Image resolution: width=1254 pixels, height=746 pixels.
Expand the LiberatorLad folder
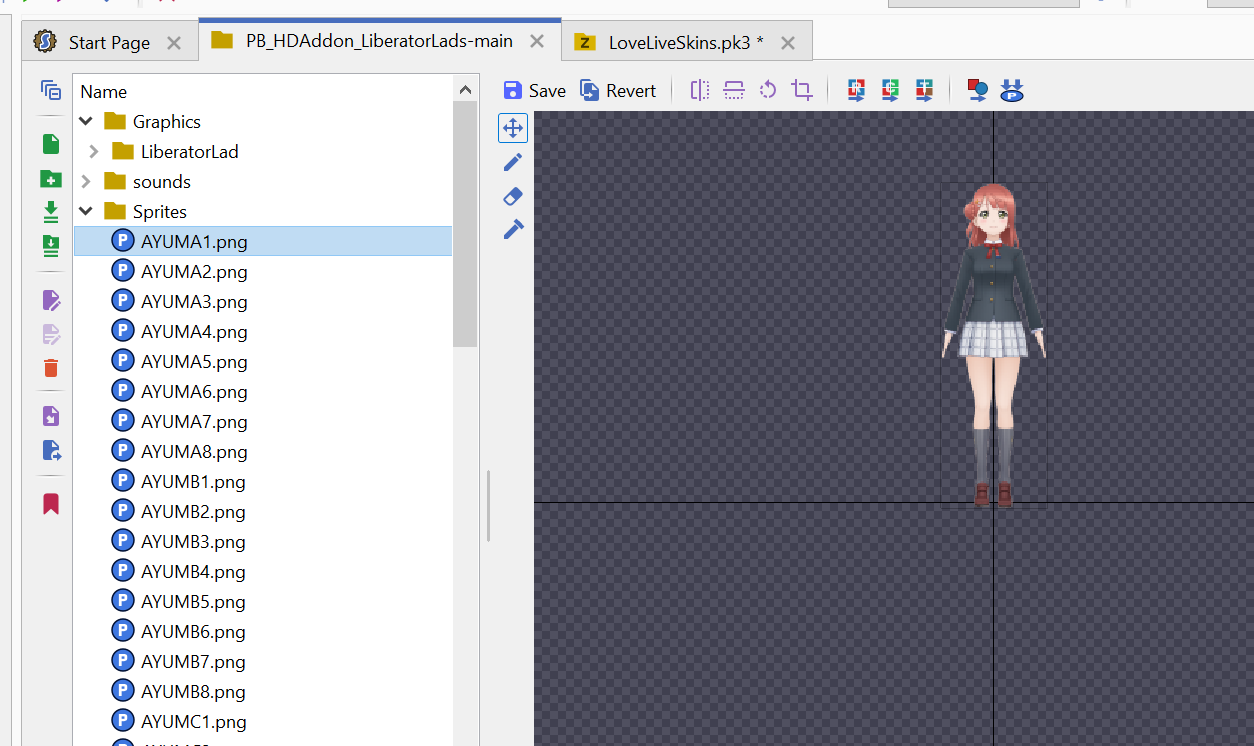click(94, 152)
